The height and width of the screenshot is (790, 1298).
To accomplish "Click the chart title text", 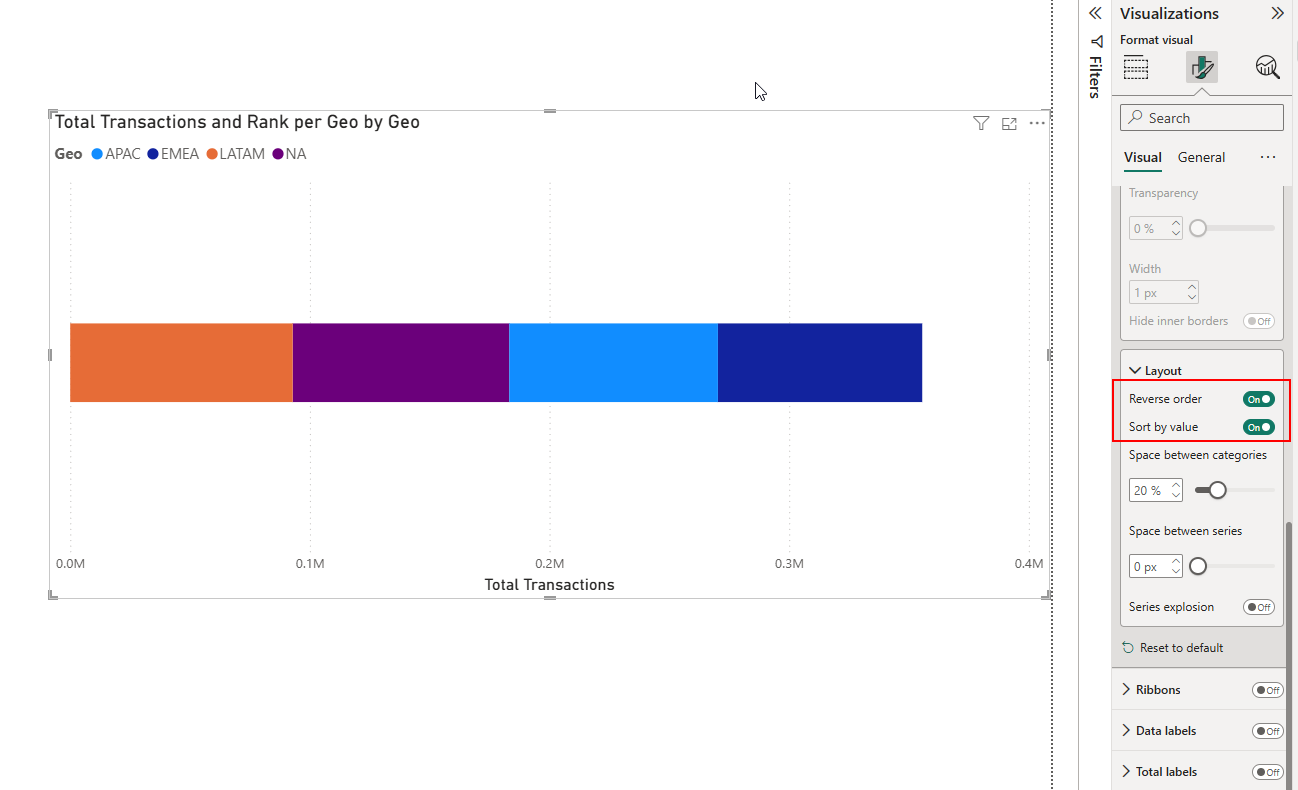I will pyautogui.click(x=237, y=122).
